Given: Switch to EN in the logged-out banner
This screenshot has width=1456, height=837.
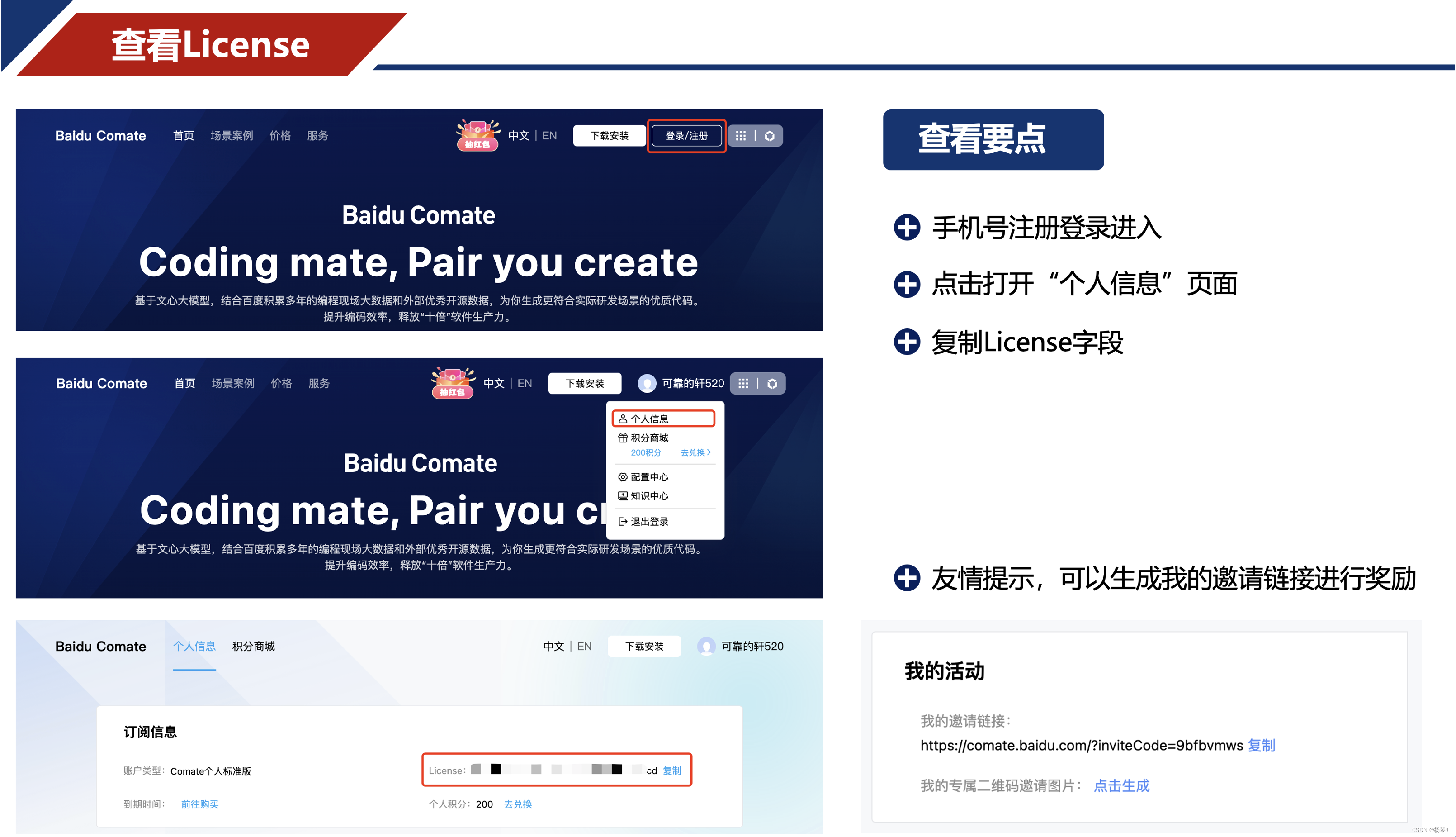Looking at the screenshot, I should 550,136.
